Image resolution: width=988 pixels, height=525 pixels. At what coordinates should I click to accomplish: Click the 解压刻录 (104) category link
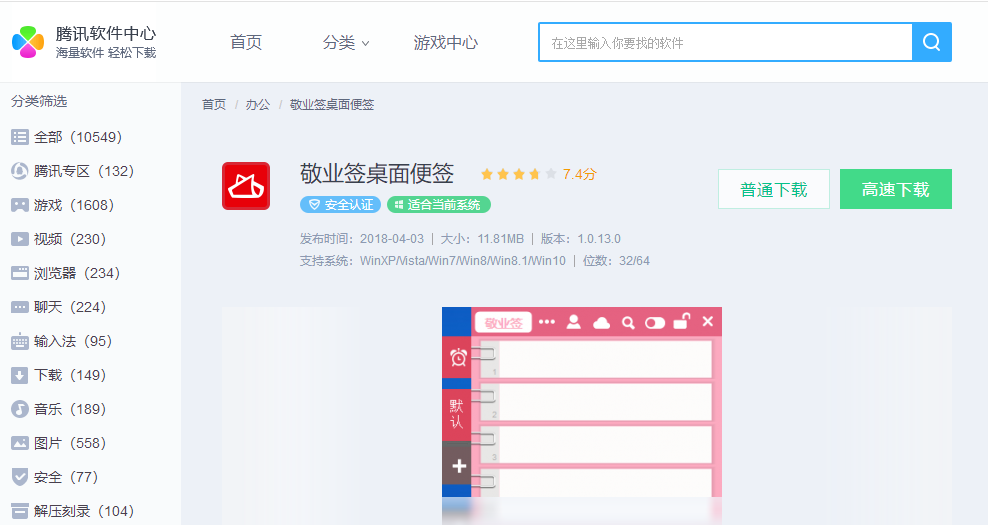[x=84, y=511]
